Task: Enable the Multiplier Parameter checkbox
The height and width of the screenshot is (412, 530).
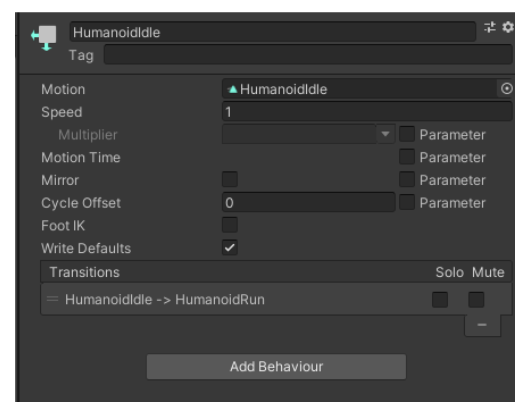Action: (x=407, y=134)
